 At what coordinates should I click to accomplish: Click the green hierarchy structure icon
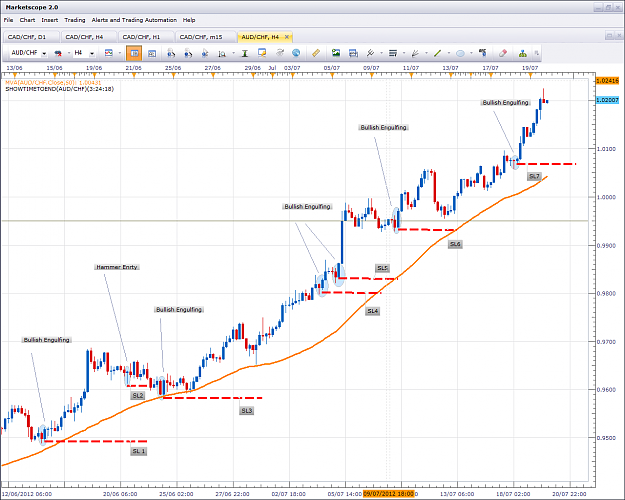(x=523, y=53)
